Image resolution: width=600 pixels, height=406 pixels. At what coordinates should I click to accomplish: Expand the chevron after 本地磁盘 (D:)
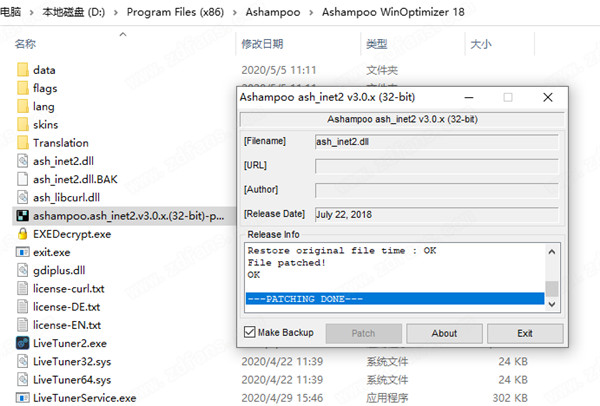tap(116, 13)
